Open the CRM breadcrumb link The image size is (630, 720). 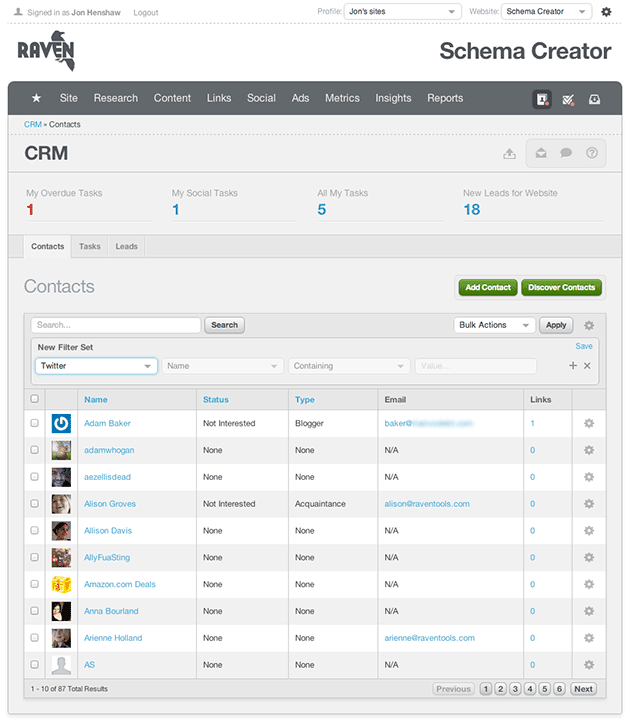[33, 124]
